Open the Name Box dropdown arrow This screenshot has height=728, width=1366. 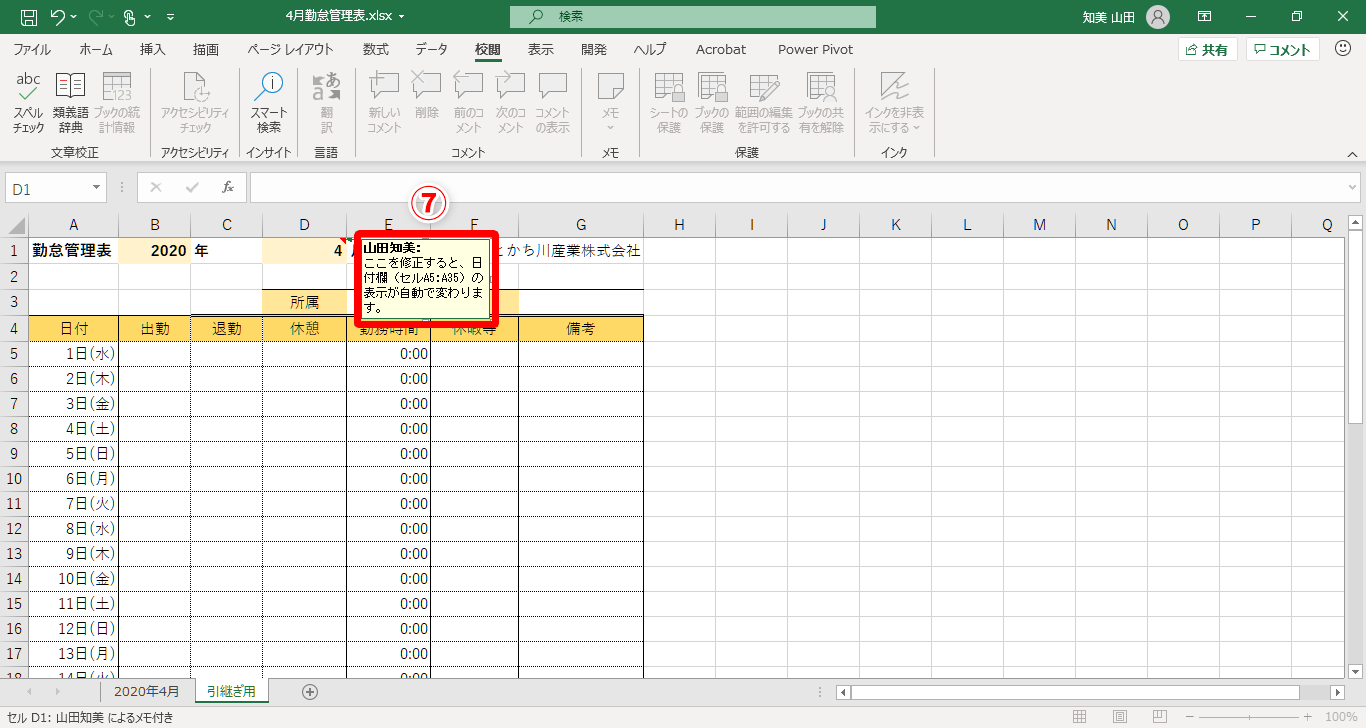point(97,187)
